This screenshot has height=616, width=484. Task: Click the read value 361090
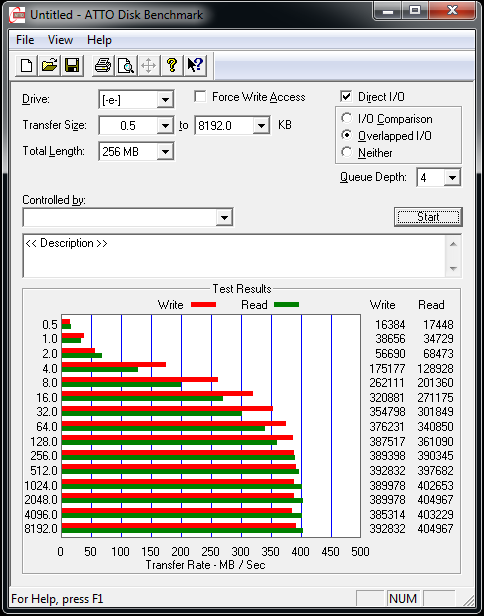[x=435, y=442]
